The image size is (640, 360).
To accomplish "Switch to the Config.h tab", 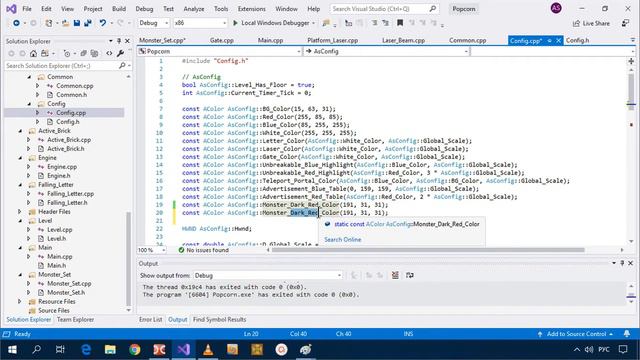I will coord(577,40).
